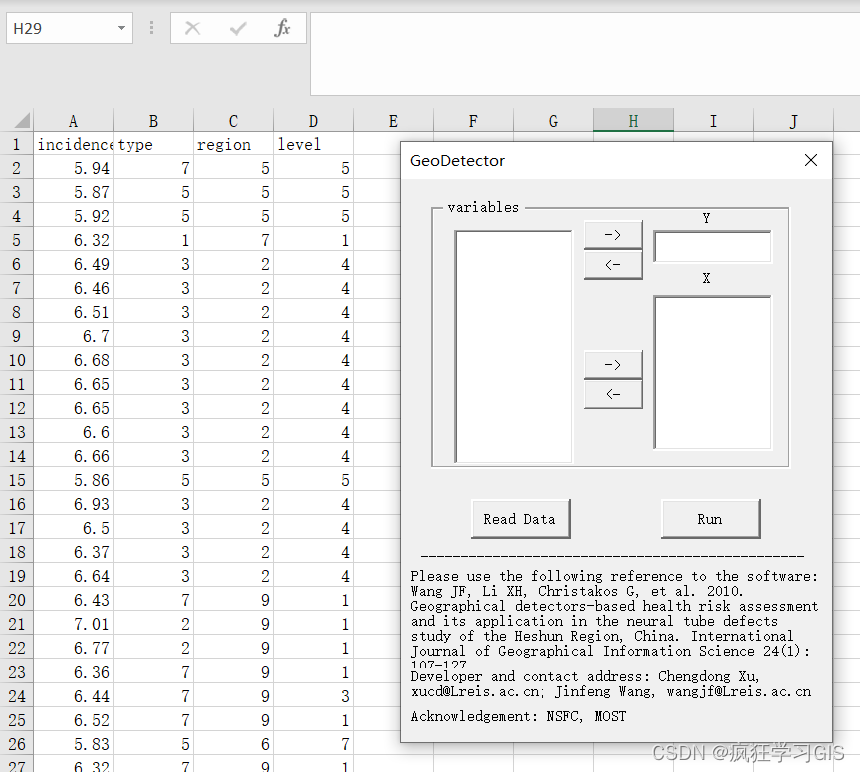This screenshot has width=860, height=772.
Task: Close the GeoDetector dialog
Action: 811,160
